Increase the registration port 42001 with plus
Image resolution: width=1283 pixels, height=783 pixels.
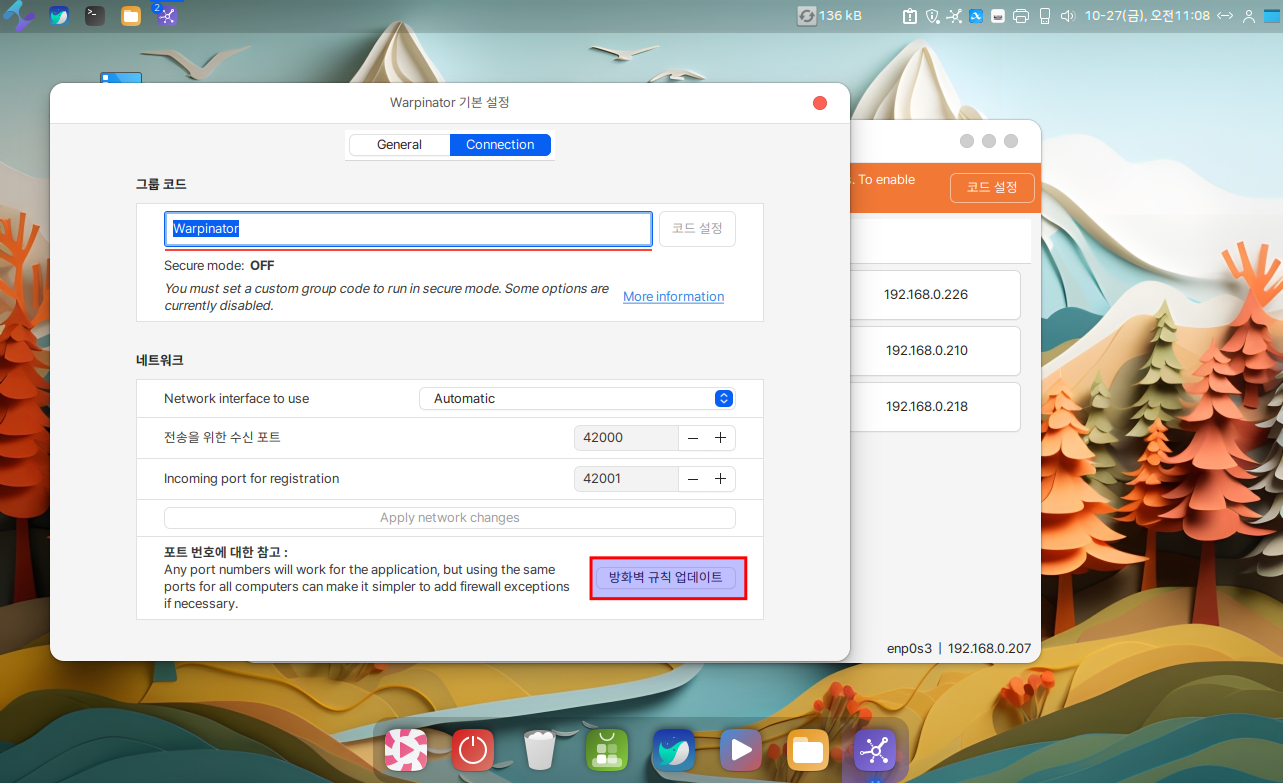point(720,479)
